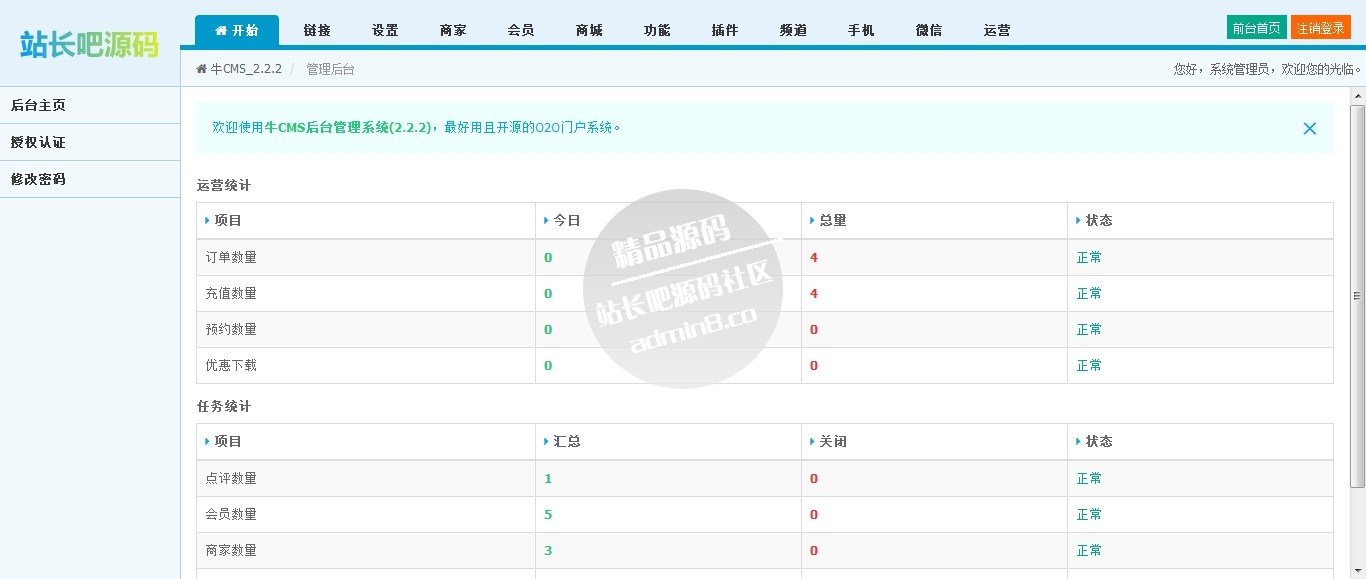Image resolution: width=1366 pixels, height=579 pixels.
Task: Open the 商城 menu
Action: tap(588, 30)
